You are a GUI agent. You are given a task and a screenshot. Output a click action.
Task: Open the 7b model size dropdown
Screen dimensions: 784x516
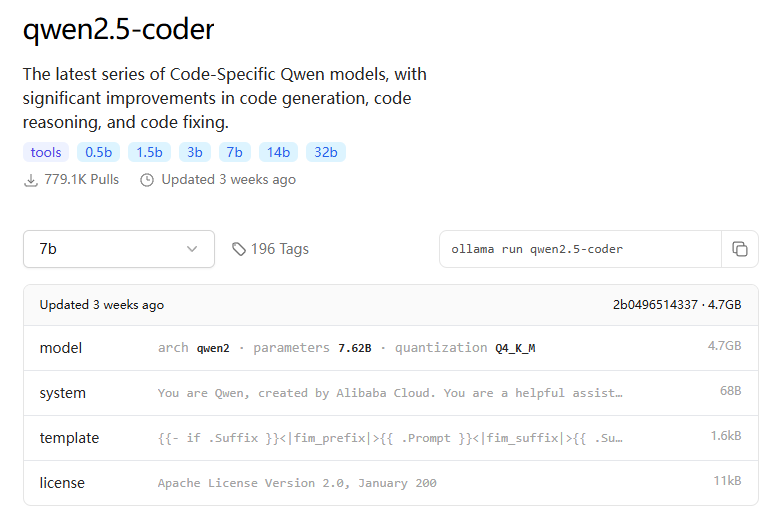coord(119,249)
